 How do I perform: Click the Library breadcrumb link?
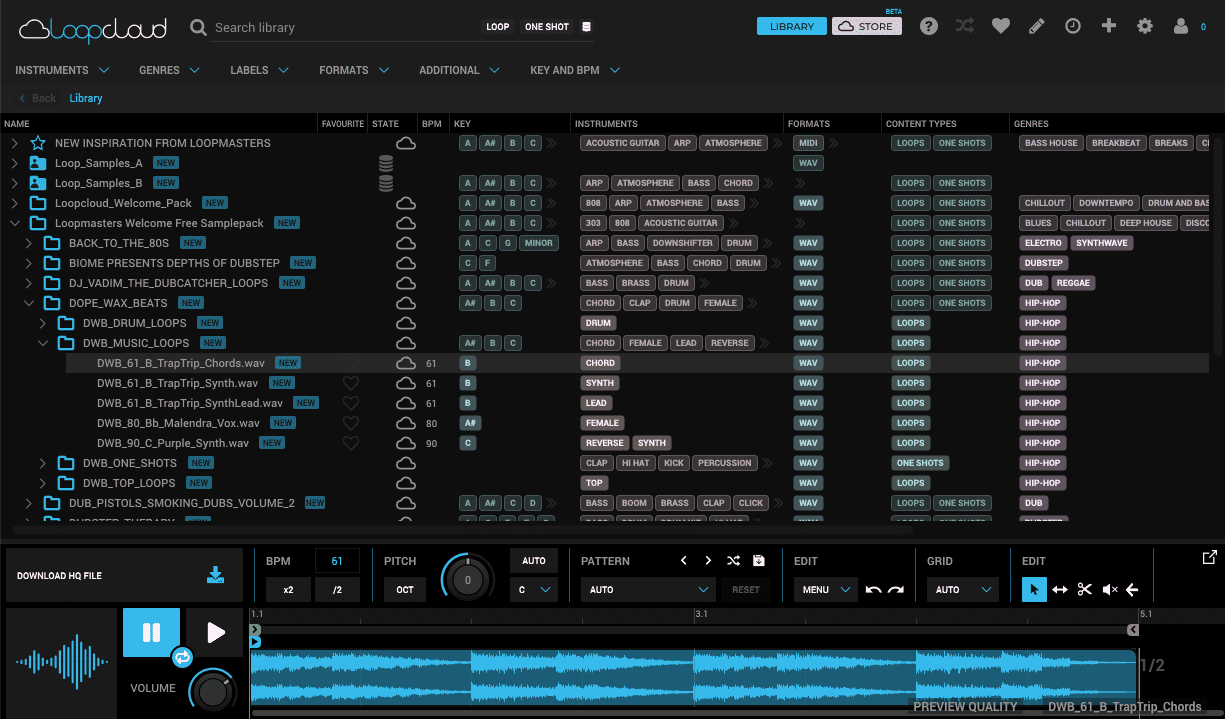click(86, 98)
